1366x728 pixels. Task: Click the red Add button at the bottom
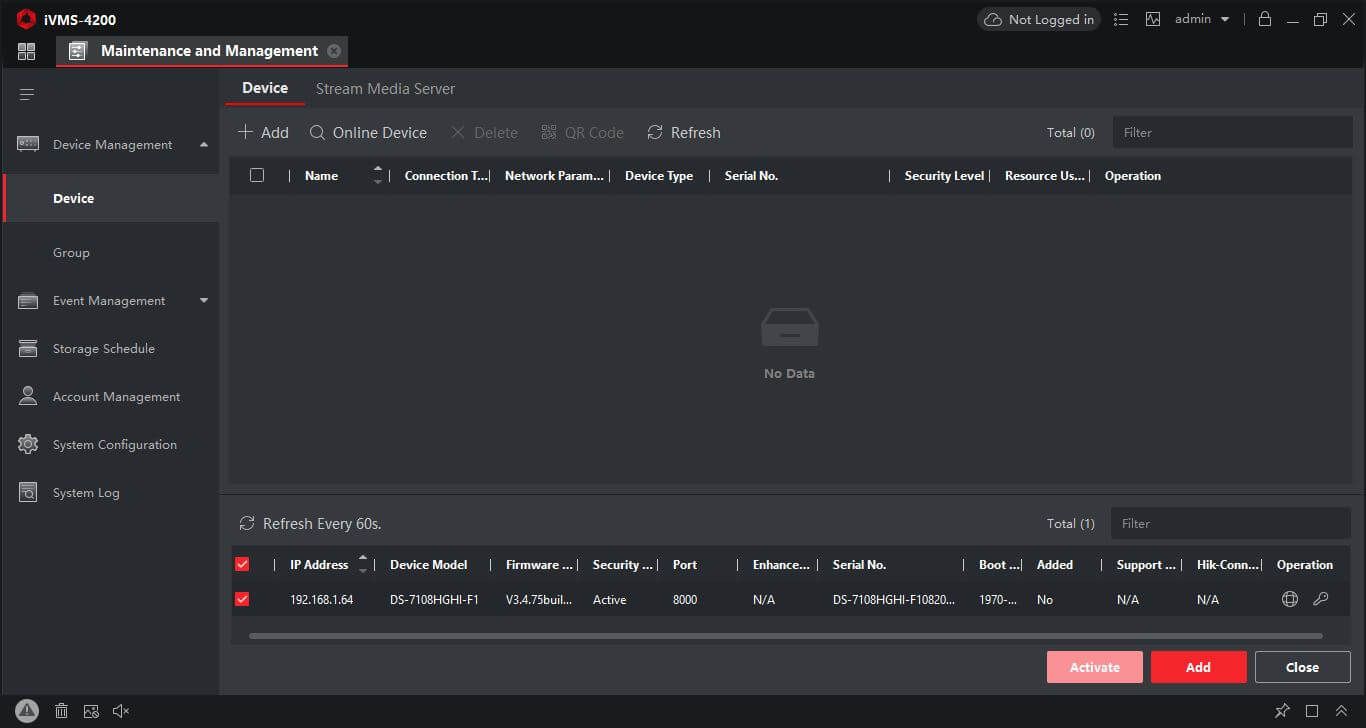(x=1198, y=667)
